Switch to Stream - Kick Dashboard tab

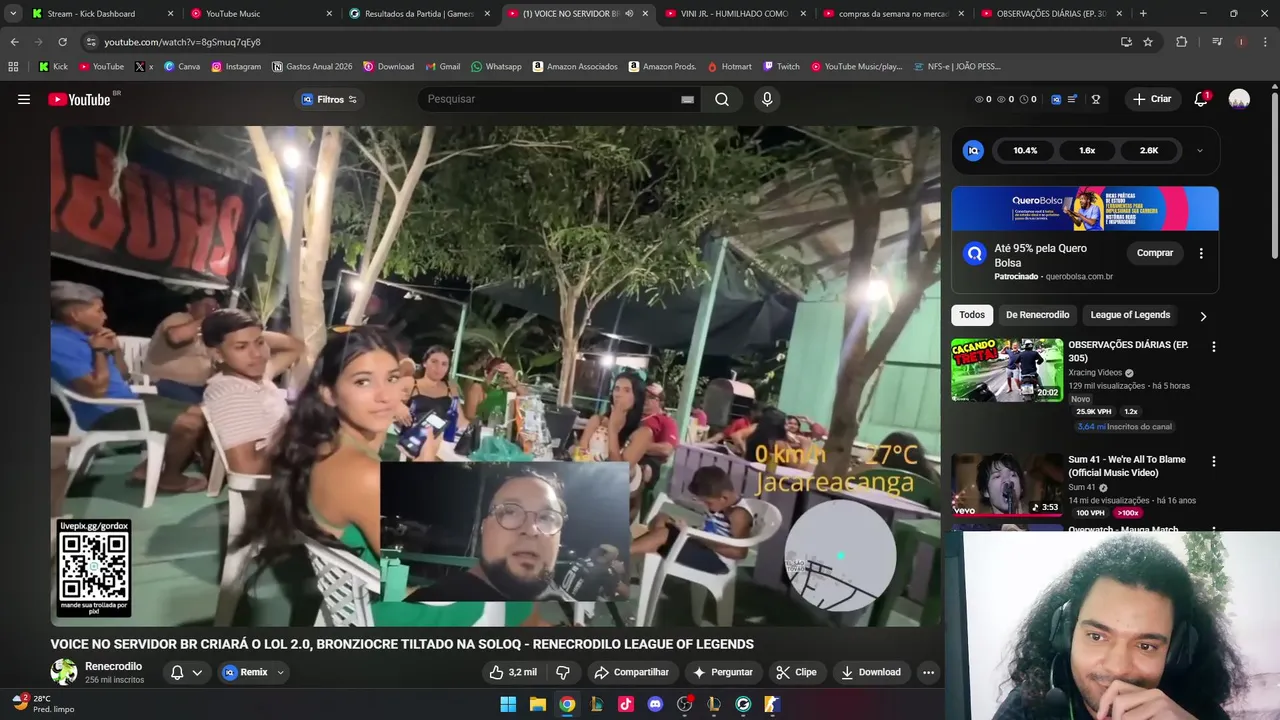(101, 14)
